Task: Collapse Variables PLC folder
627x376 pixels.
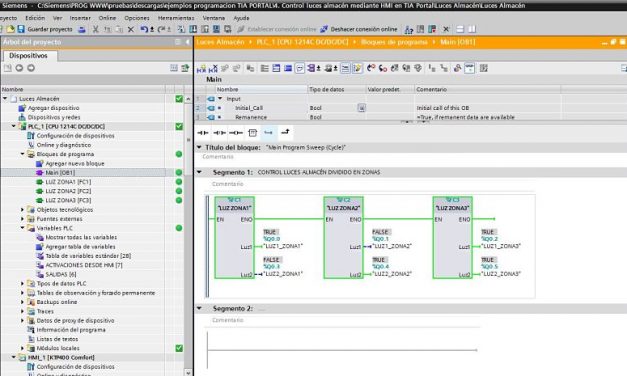Action: (x=23, y=228)
